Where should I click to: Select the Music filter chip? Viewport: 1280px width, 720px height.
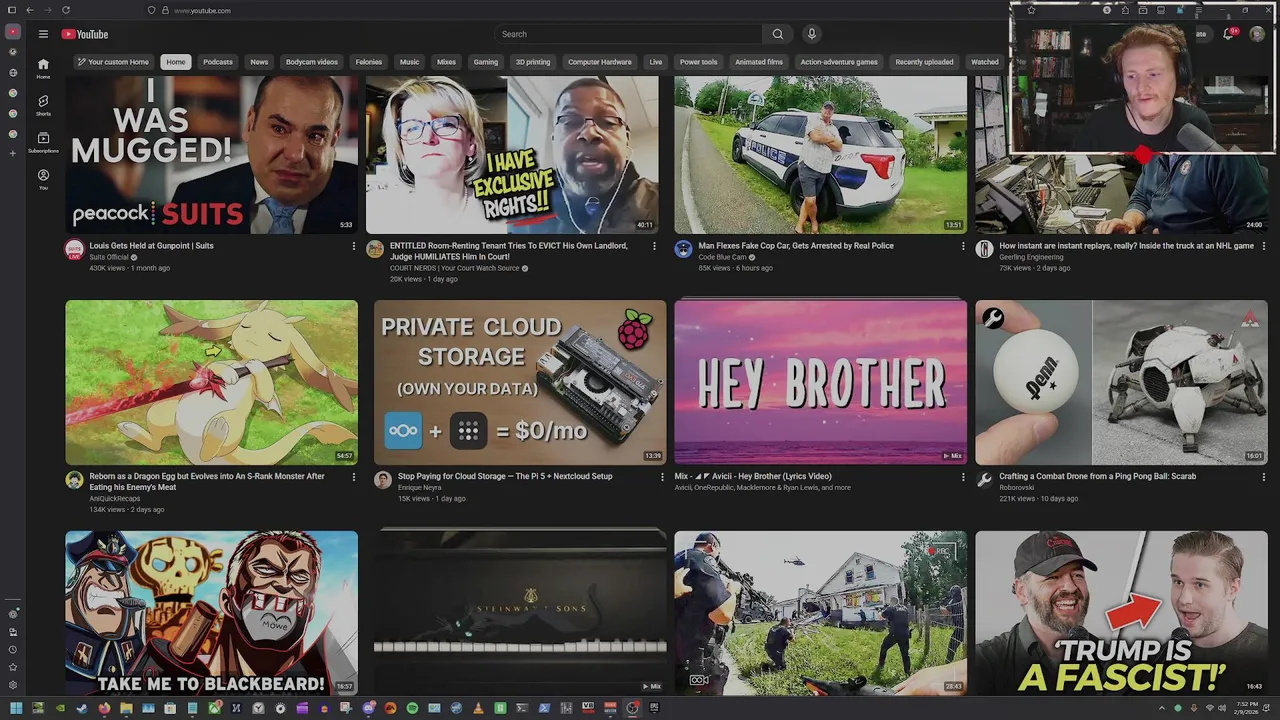[410, 62]
